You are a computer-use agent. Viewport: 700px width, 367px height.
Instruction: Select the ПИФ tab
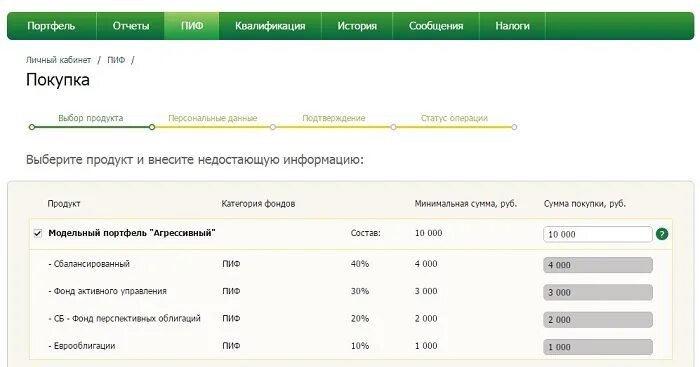[x=192, y=26]
